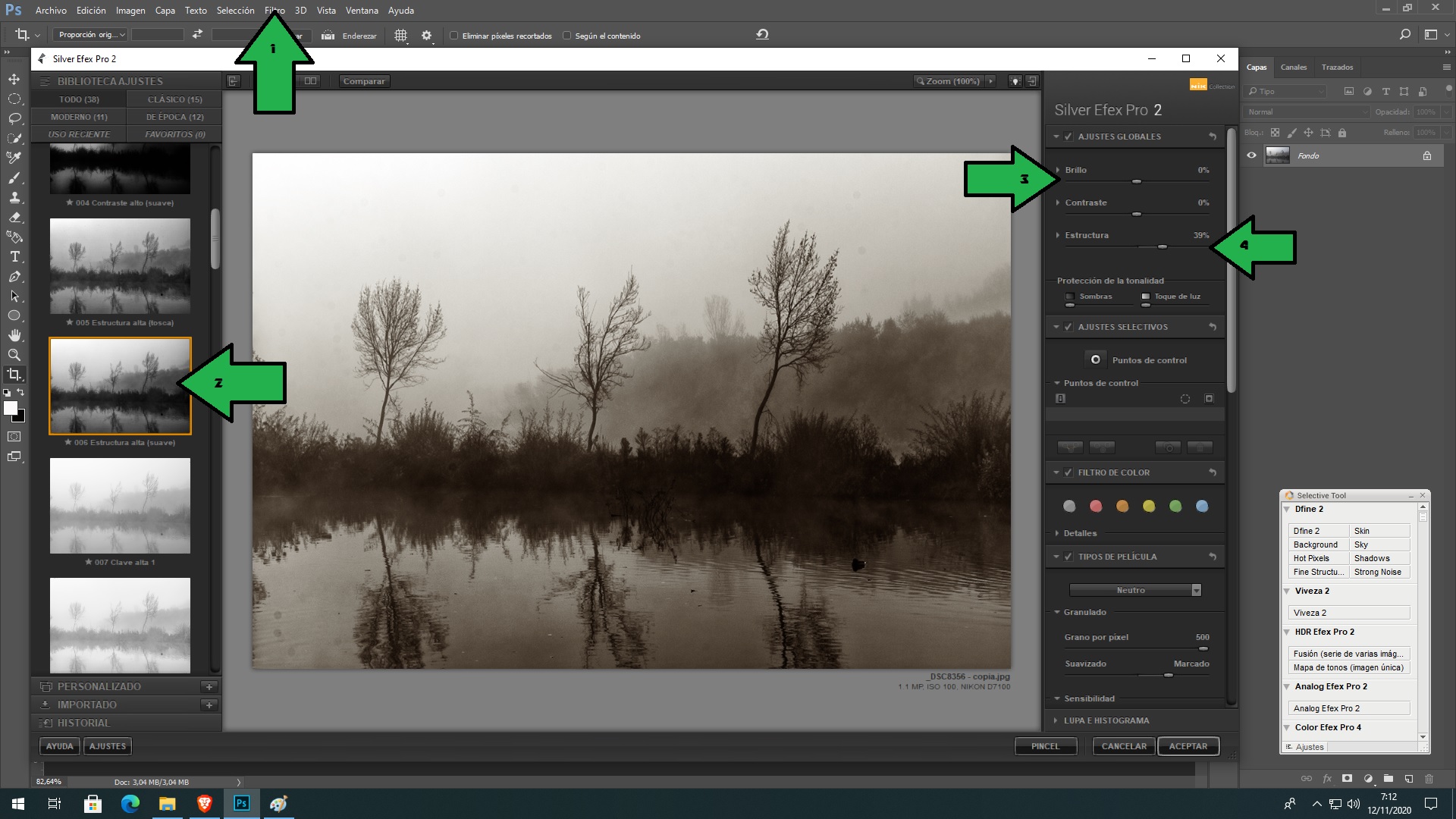1456x819 pixels.
Task: Toggle Filtro de Color checkbox
Action: tap(1068, 472)
